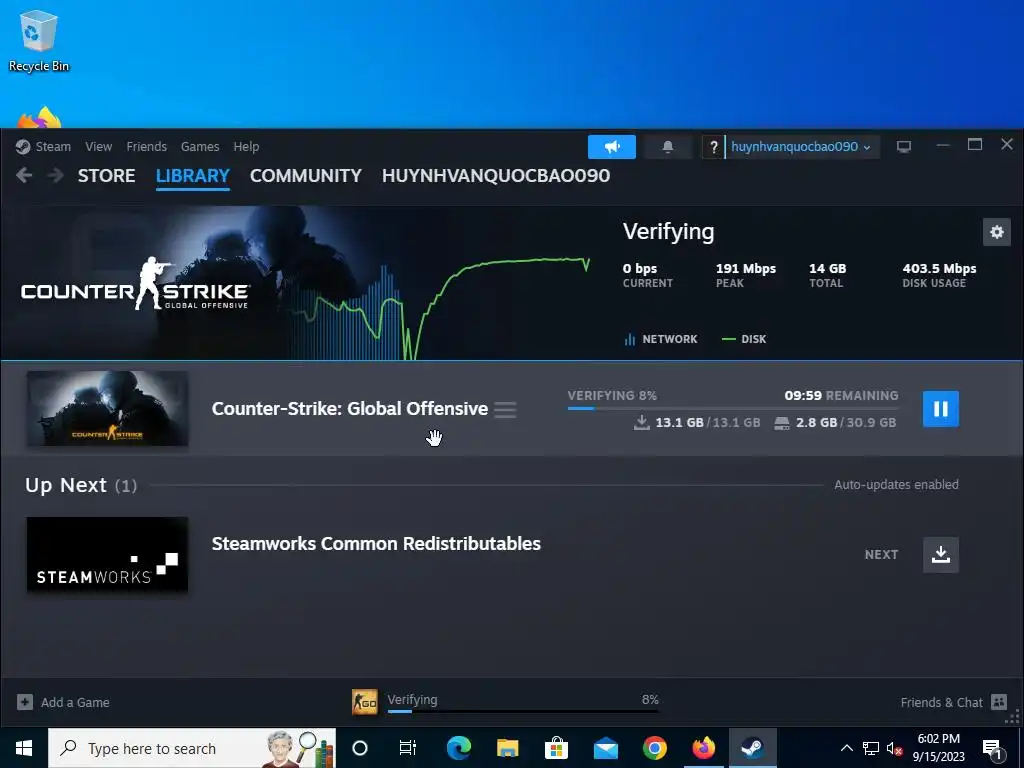Open the Help menu
Image resolution: width=1024 pixels, height=768 pixels.
point(246,146)
